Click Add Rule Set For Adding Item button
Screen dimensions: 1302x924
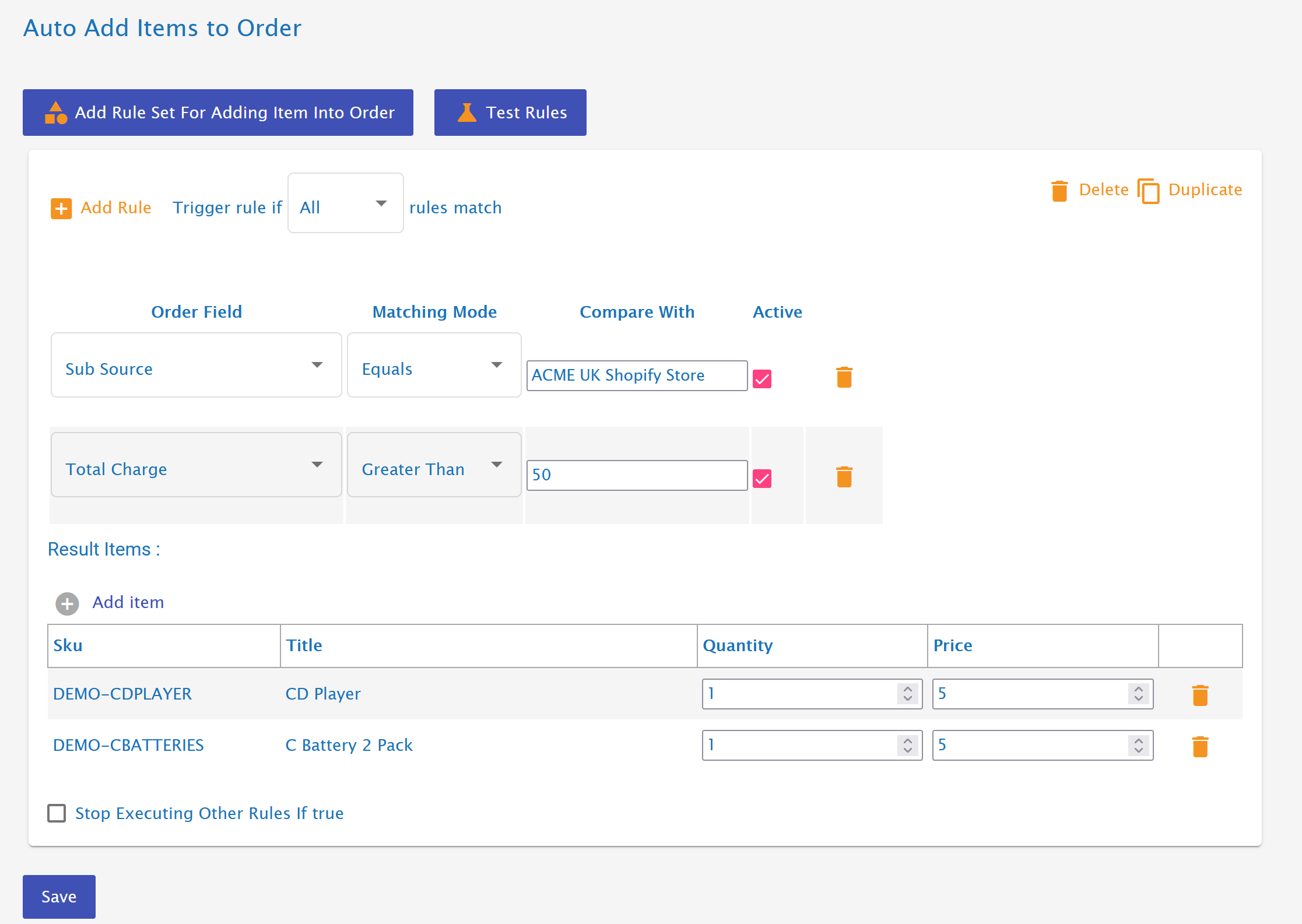click(x=217, y=113)
